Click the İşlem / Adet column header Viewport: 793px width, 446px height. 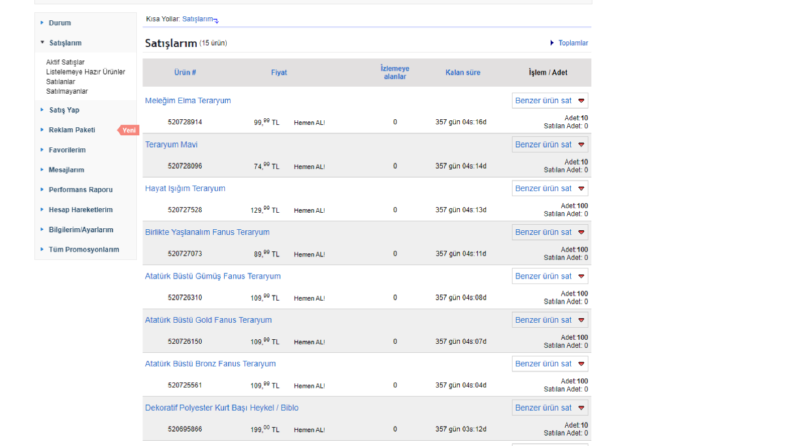(x=548, y=72)
